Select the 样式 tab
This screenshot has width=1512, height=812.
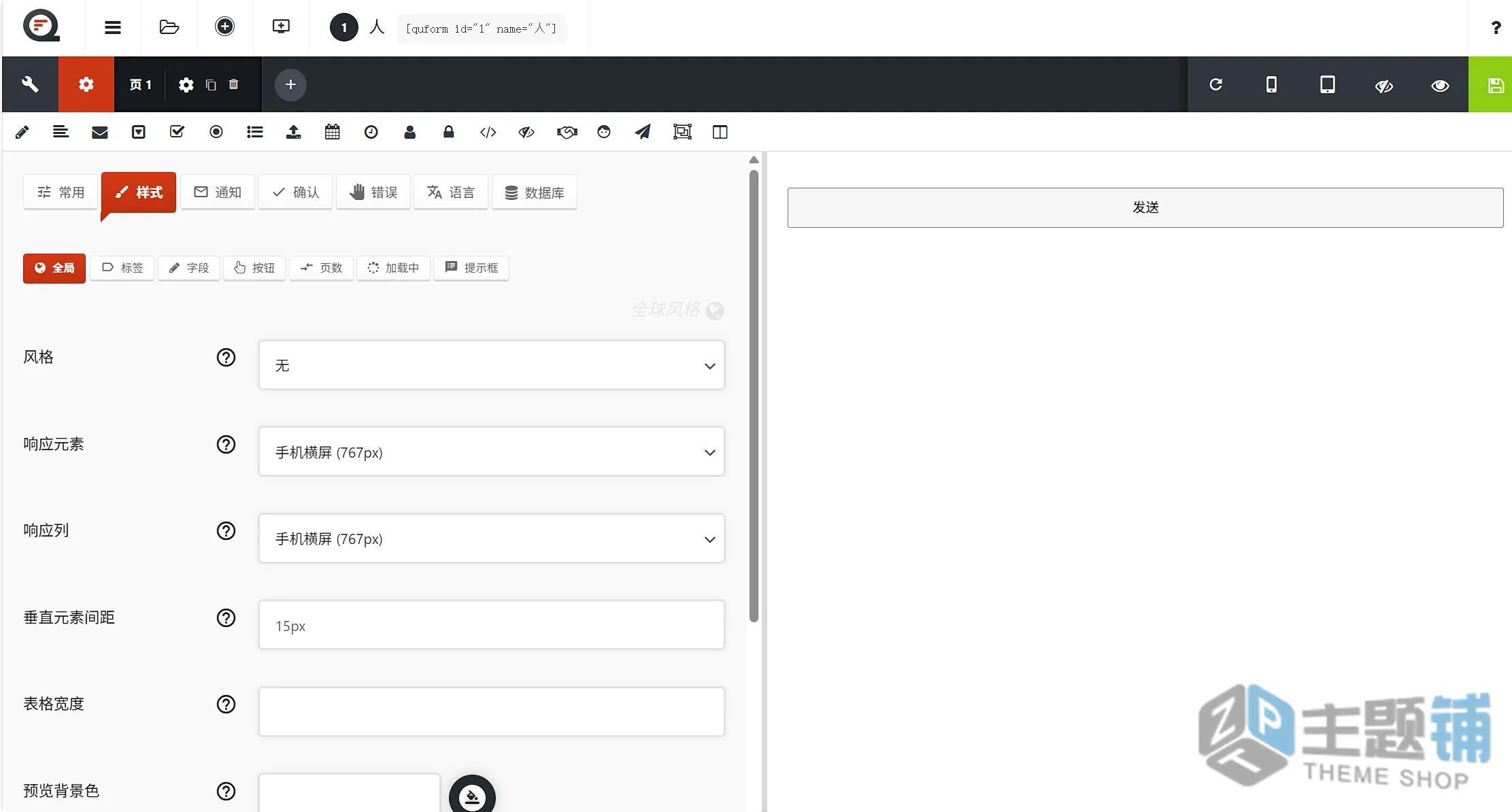tap(139, 192)
